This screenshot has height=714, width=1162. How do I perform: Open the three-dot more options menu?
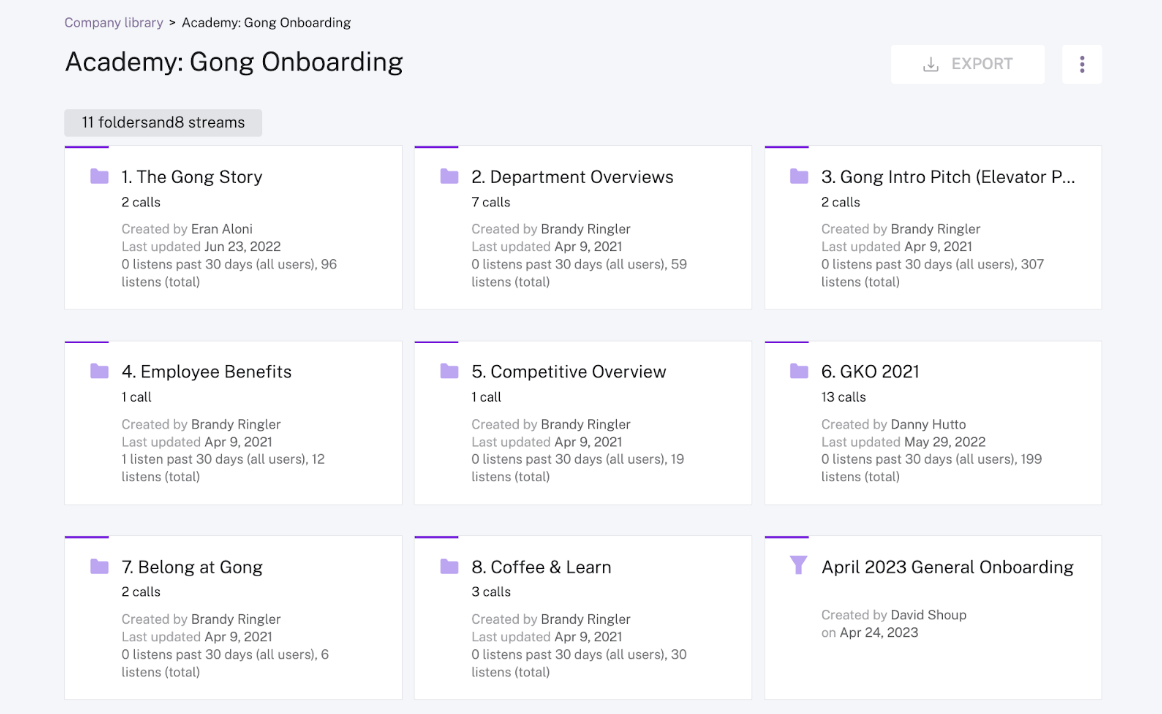[1082, 65]
